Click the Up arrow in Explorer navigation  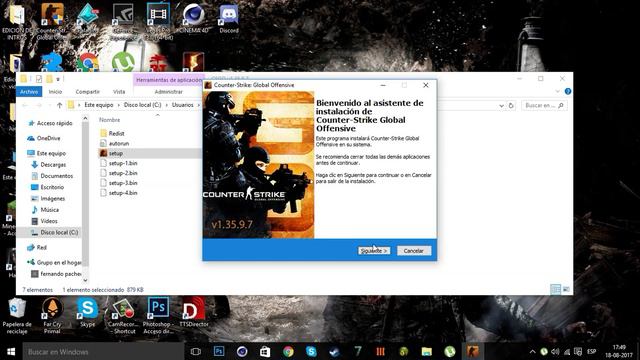click(59, 105)
